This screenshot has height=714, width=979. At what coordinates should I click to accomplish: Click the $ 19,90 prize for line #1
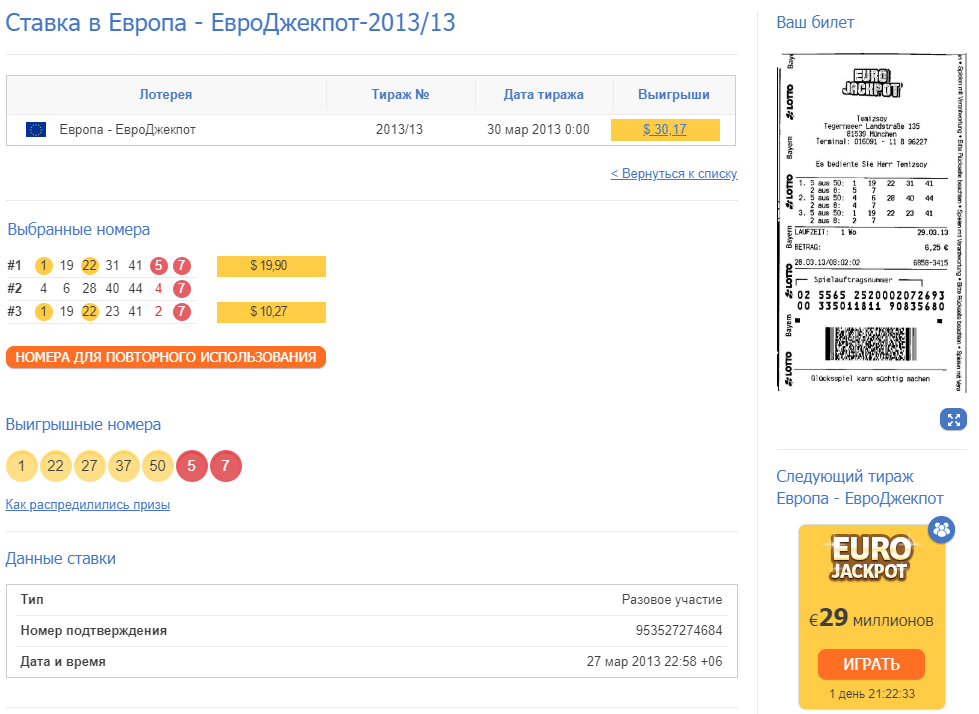(x=271, y=266)
